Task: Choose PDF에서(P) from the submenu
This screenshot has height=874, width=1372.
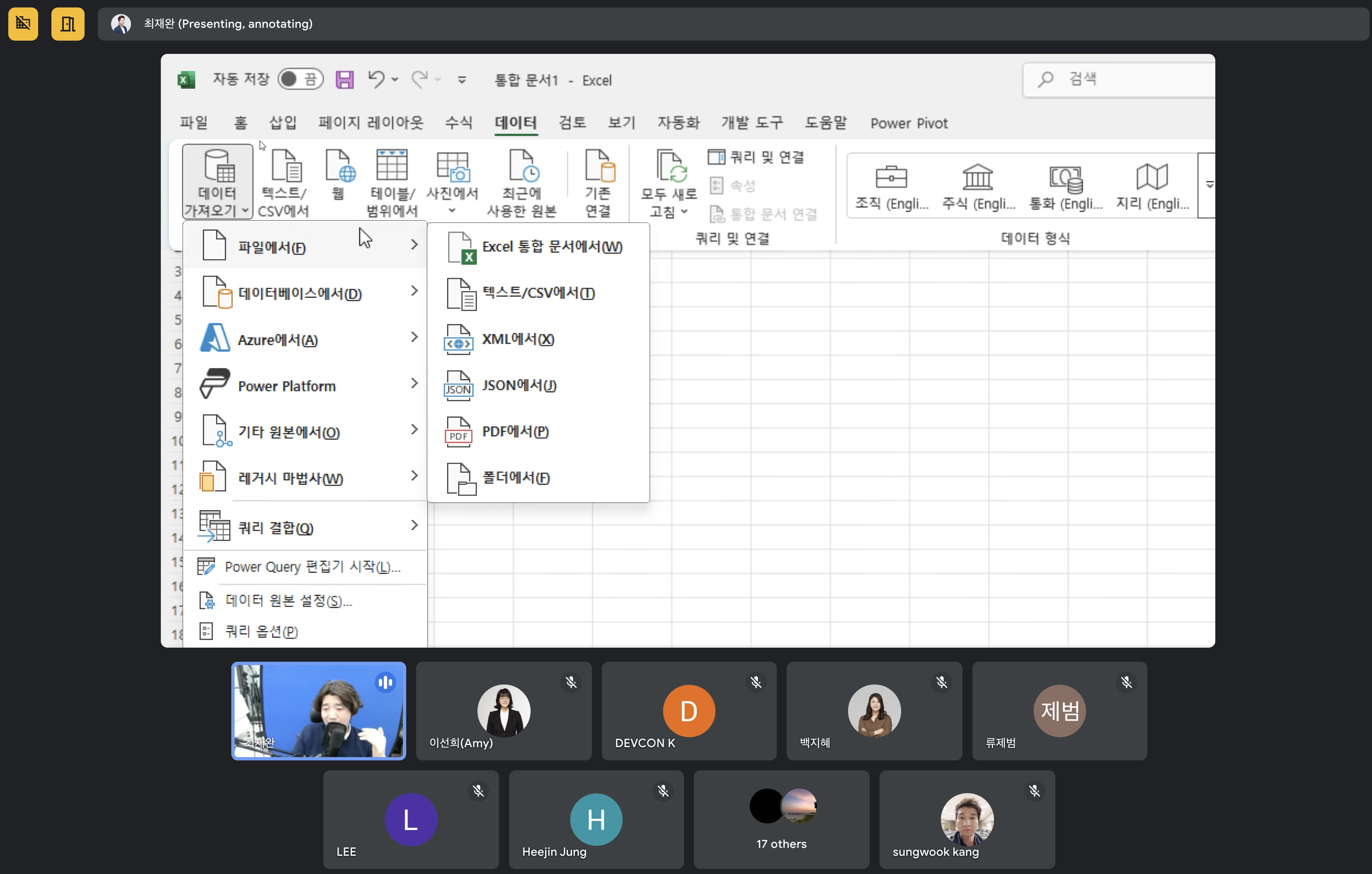Action: coord(514,432)
